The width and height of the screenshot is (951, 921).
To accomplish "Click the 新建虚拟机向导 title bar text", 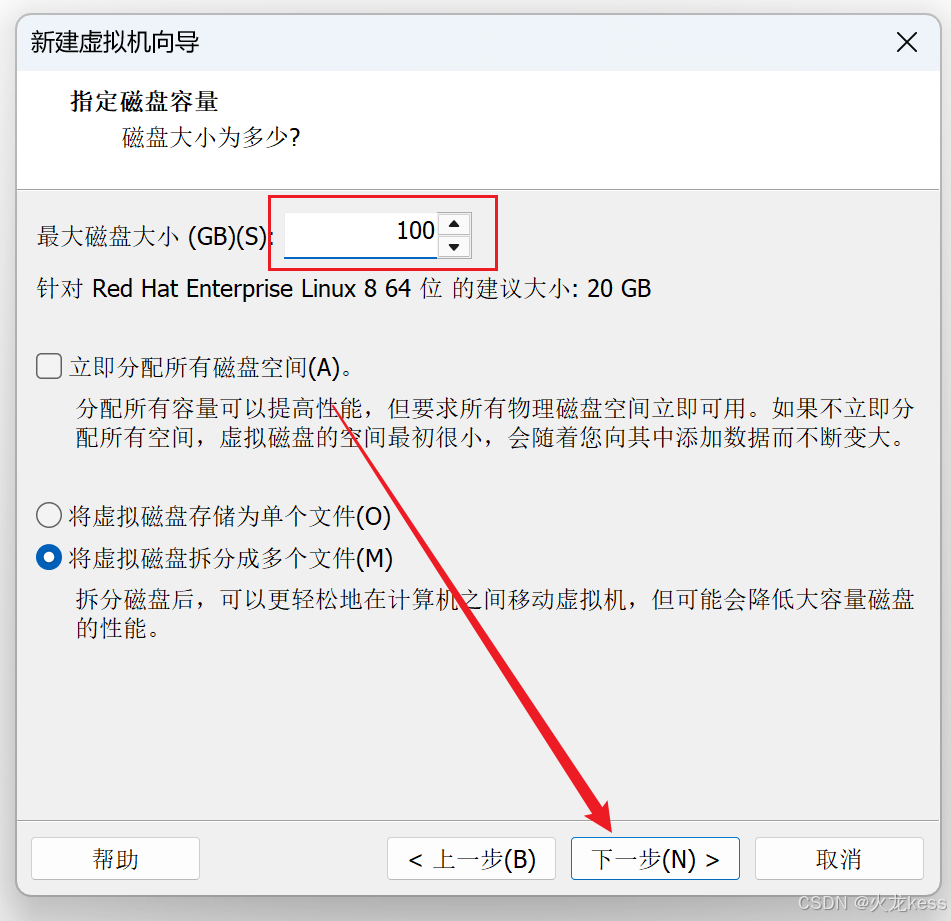I will [115, 42].
